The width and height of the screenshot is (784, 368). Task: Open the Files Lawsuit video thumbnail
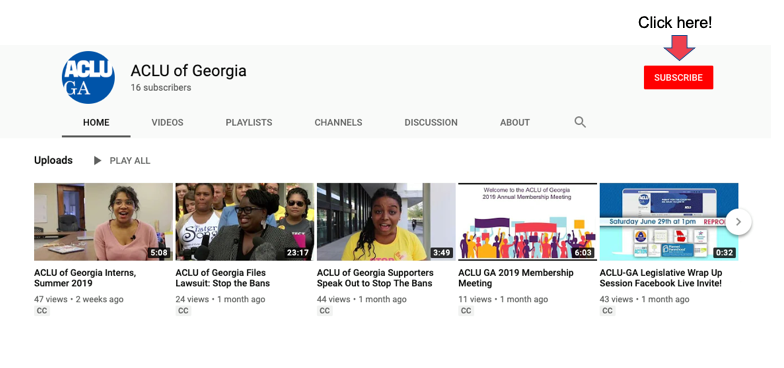(245, 222)
